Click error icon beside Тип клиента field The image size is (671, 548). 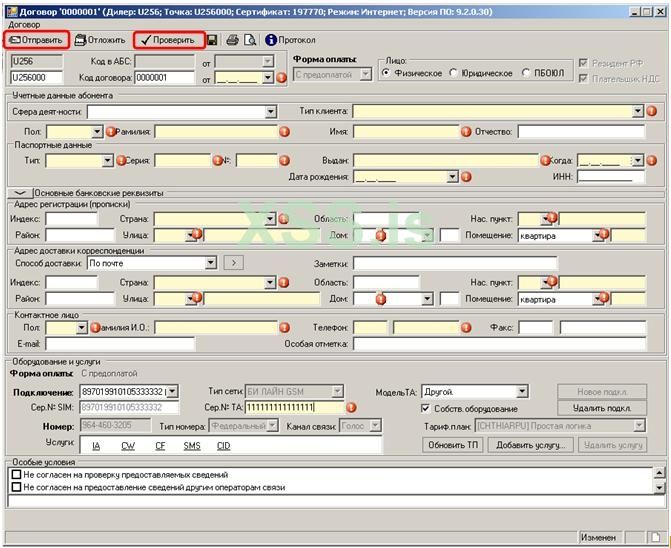point(651,111)
